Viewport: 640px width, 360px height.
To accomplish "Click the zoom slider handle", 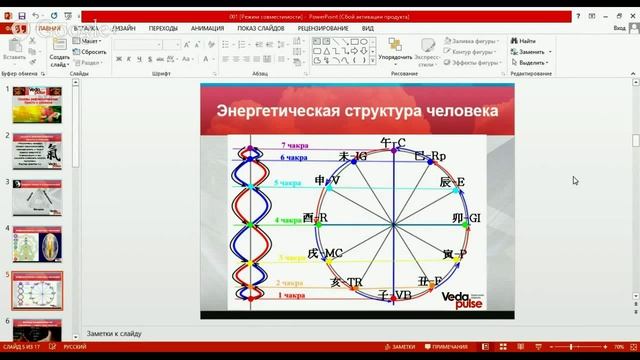I will click(x=571, y=347).
